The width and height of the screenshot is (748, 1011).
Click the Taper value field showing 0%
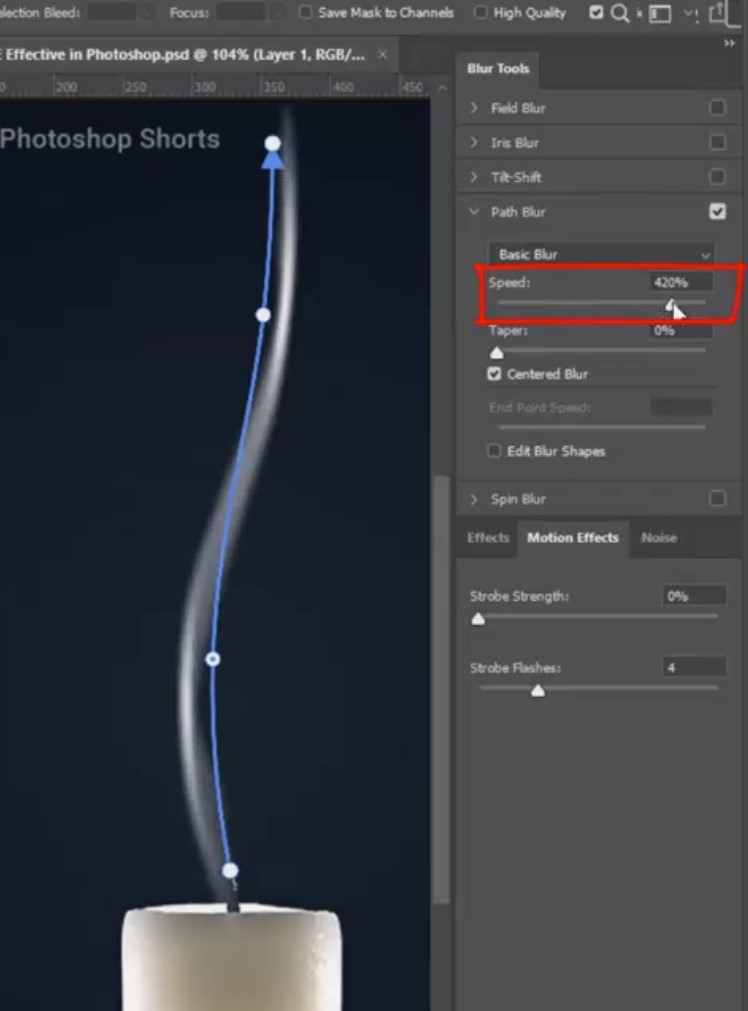(x=681, y=331)
